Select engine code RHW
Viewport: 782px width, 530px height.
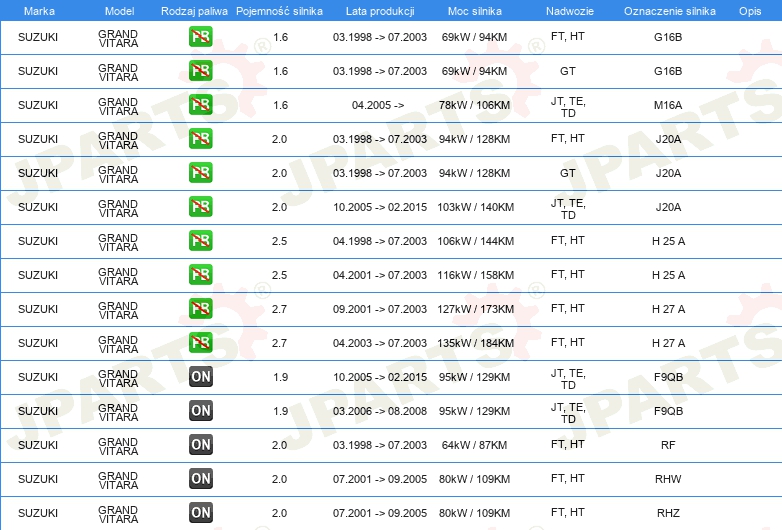pyautogui.click(x=668, y=479)
